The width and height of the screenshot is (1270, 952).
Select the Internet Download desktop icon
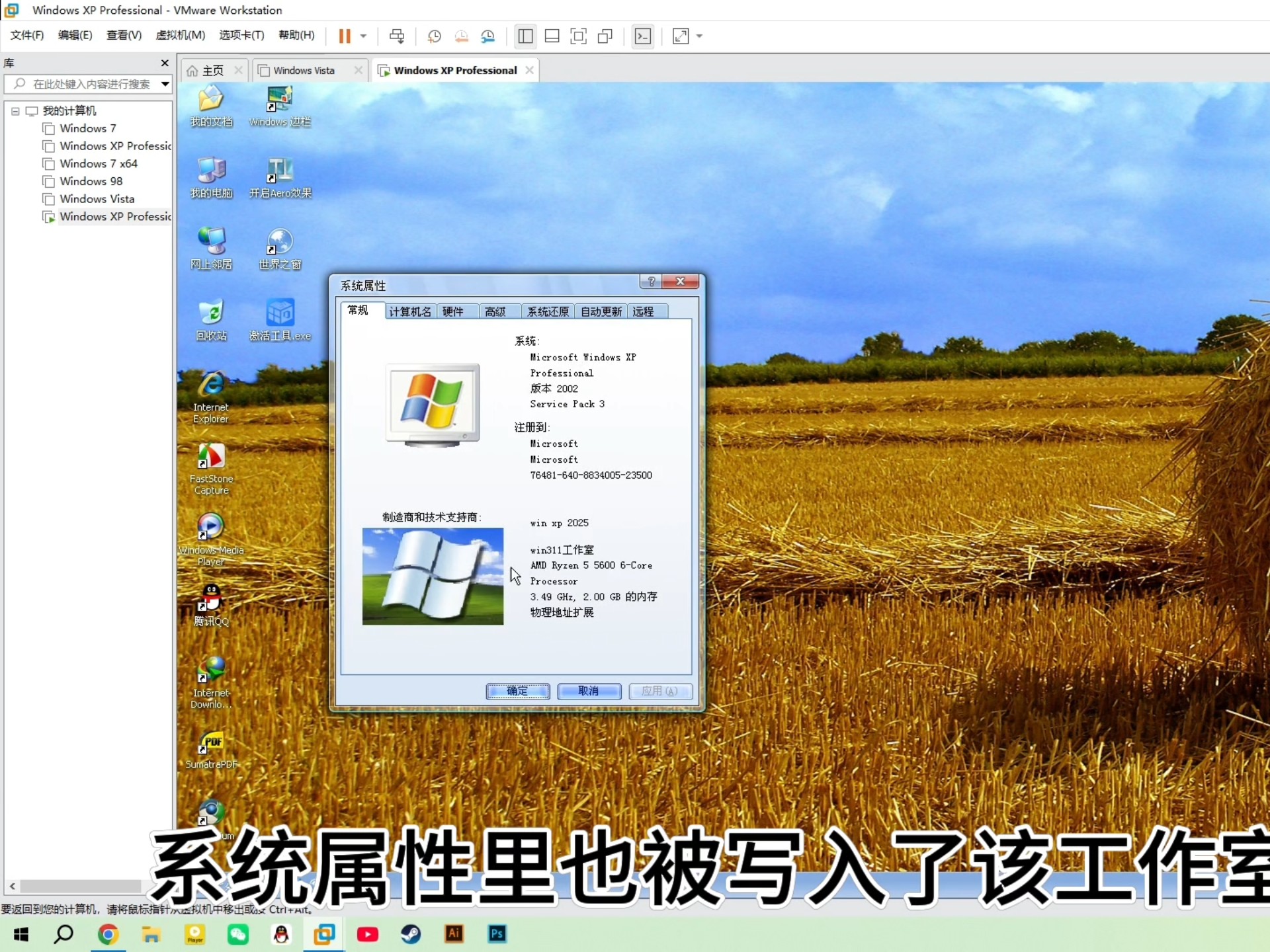pyautogui.click(x=211, y=682)
